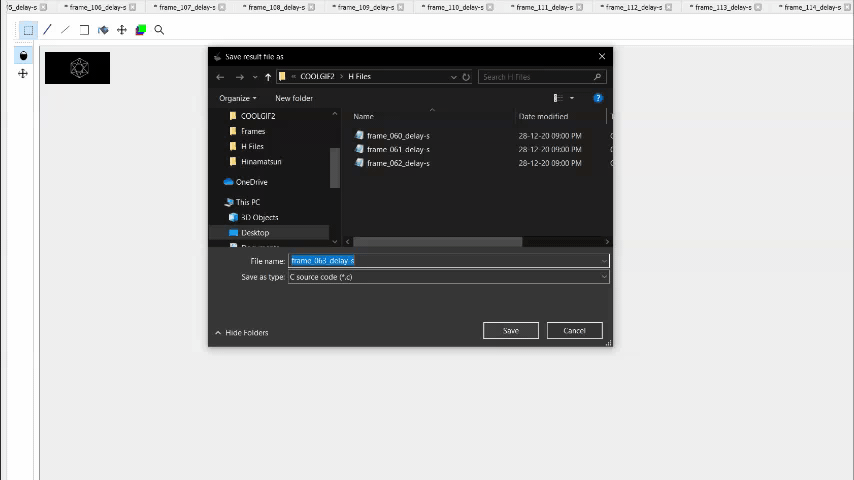Viewport: 854px width, 480px height.
Task: Open the Organize dropdown menu
Action: (238, 98)
